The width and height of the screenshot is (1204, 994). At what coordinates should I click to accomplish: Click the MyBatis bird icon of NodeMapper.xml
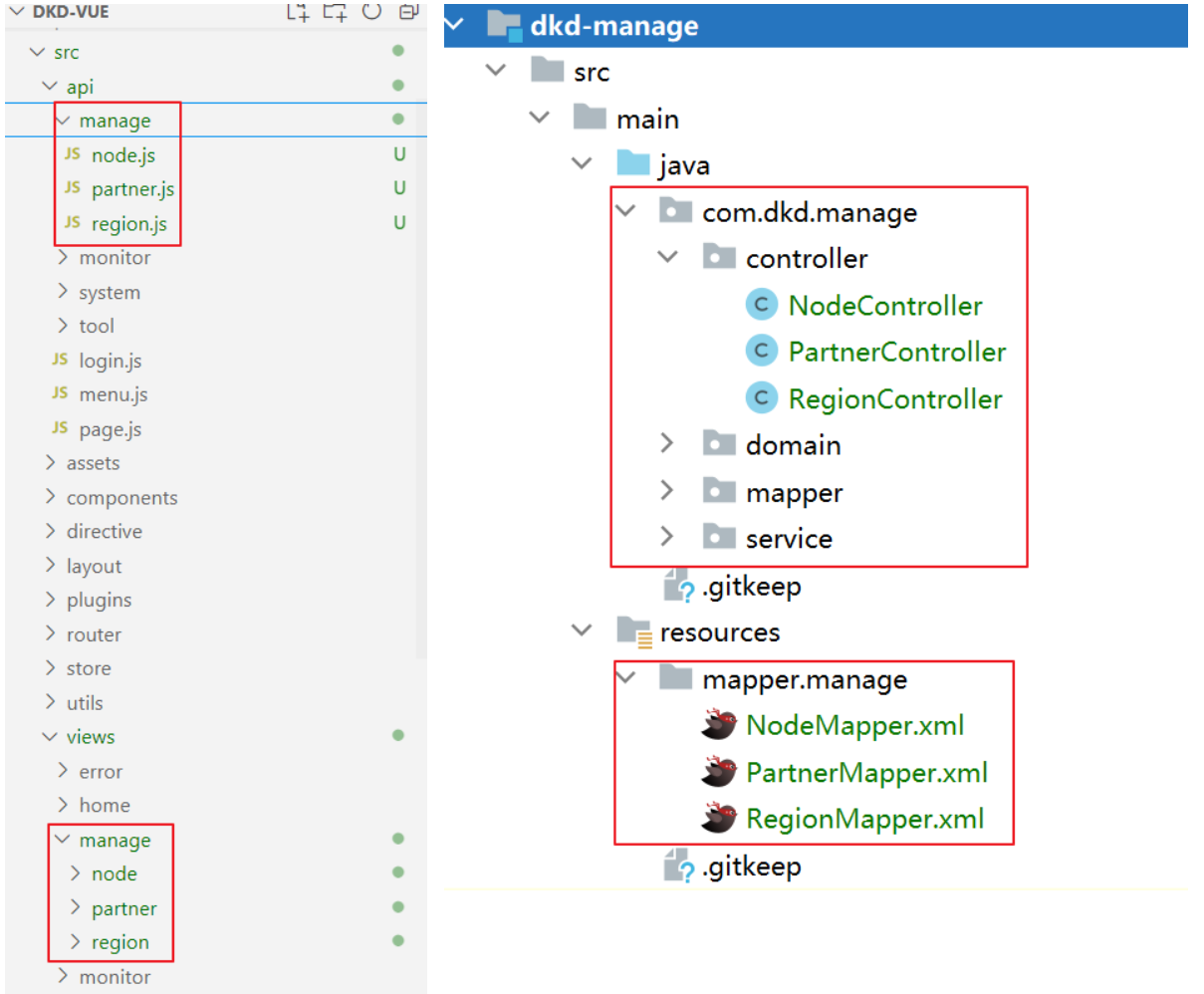click(x=719, y=725)
